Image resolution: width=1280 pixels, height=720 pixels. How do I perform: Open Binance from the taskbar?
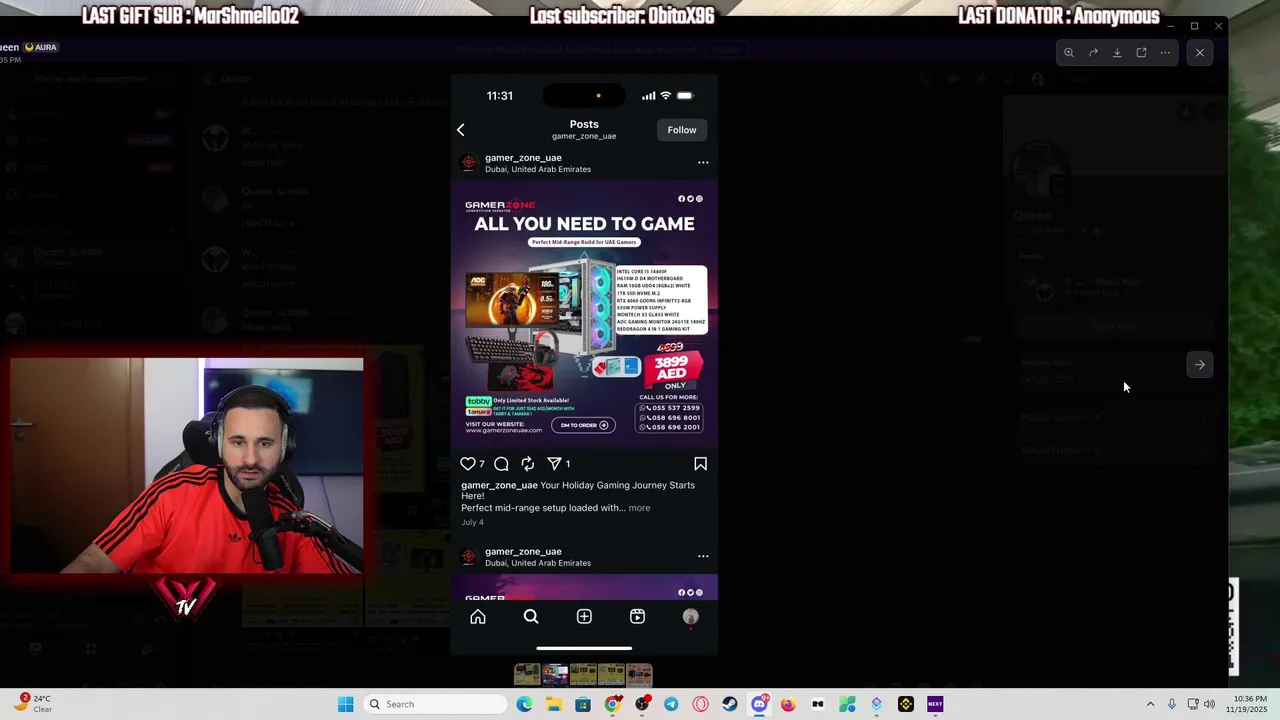click(x=905, y=704)
